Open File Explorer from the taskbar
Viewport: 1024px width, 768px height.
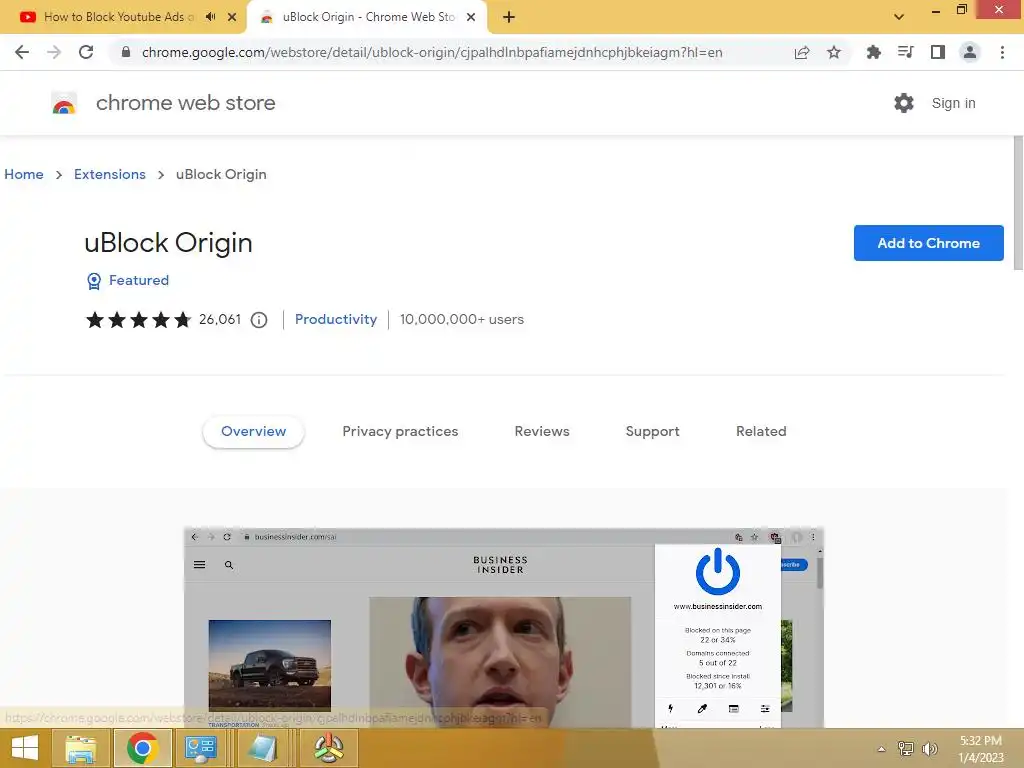click(x=80, y=748)
